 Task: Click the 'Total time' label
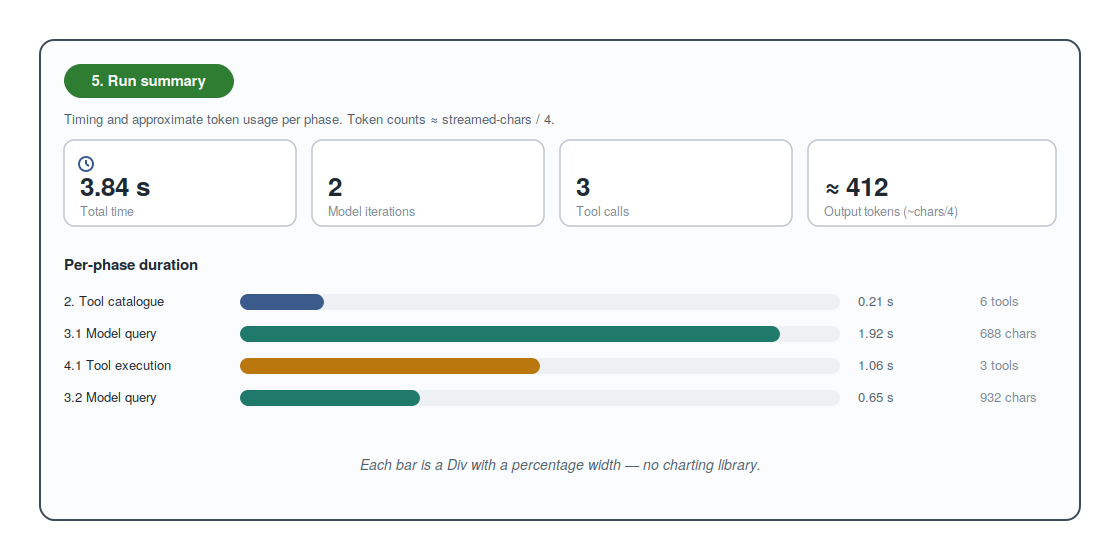(106, 211)
